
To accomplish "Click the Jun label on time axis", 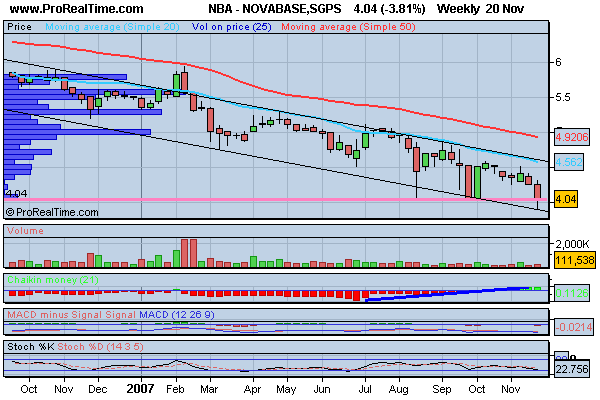I will click(322, 389).
